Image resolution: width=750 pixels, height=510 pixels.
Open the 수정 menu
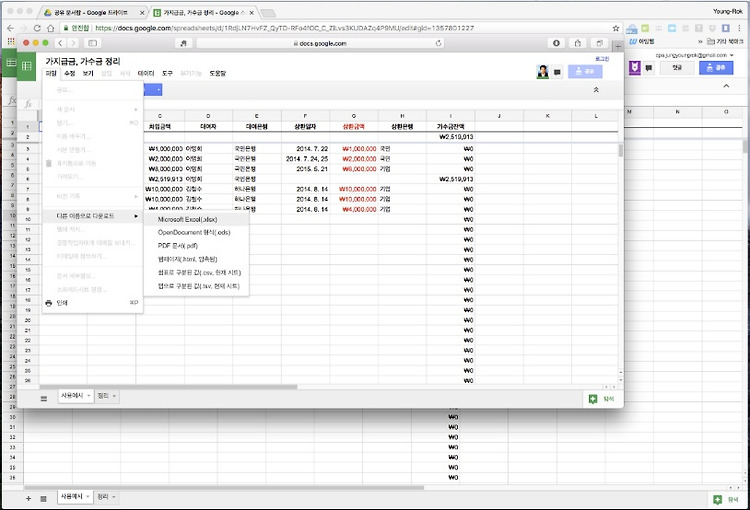pos(70,73)
